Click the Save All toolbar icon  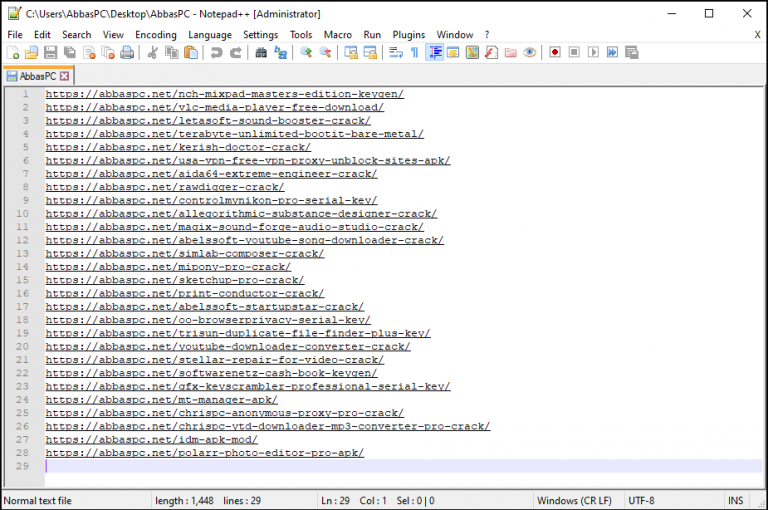[70, 52]
